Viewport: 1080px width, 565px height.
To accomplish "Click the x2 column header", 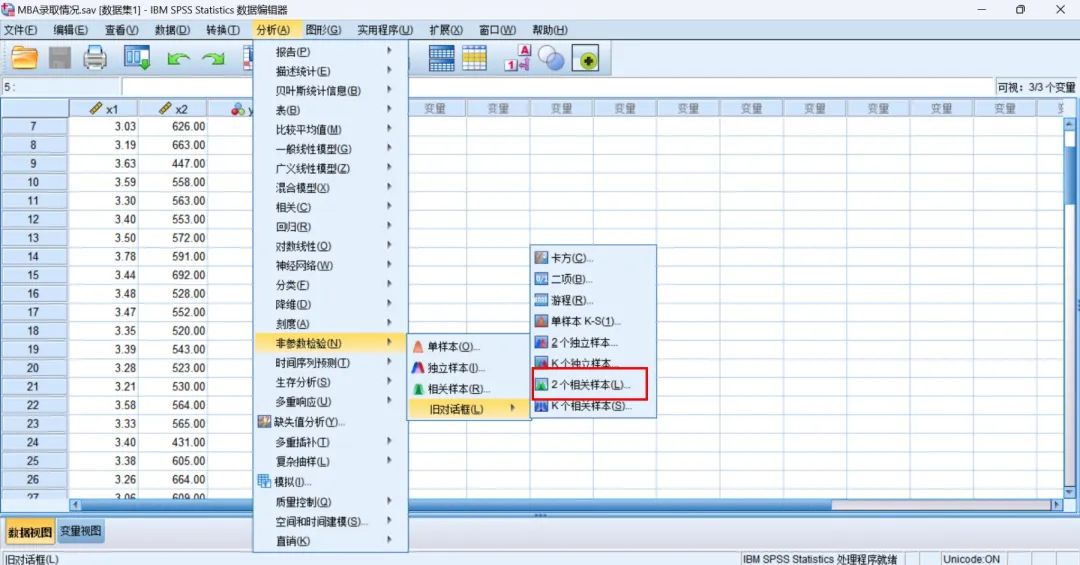I will 173,109.
